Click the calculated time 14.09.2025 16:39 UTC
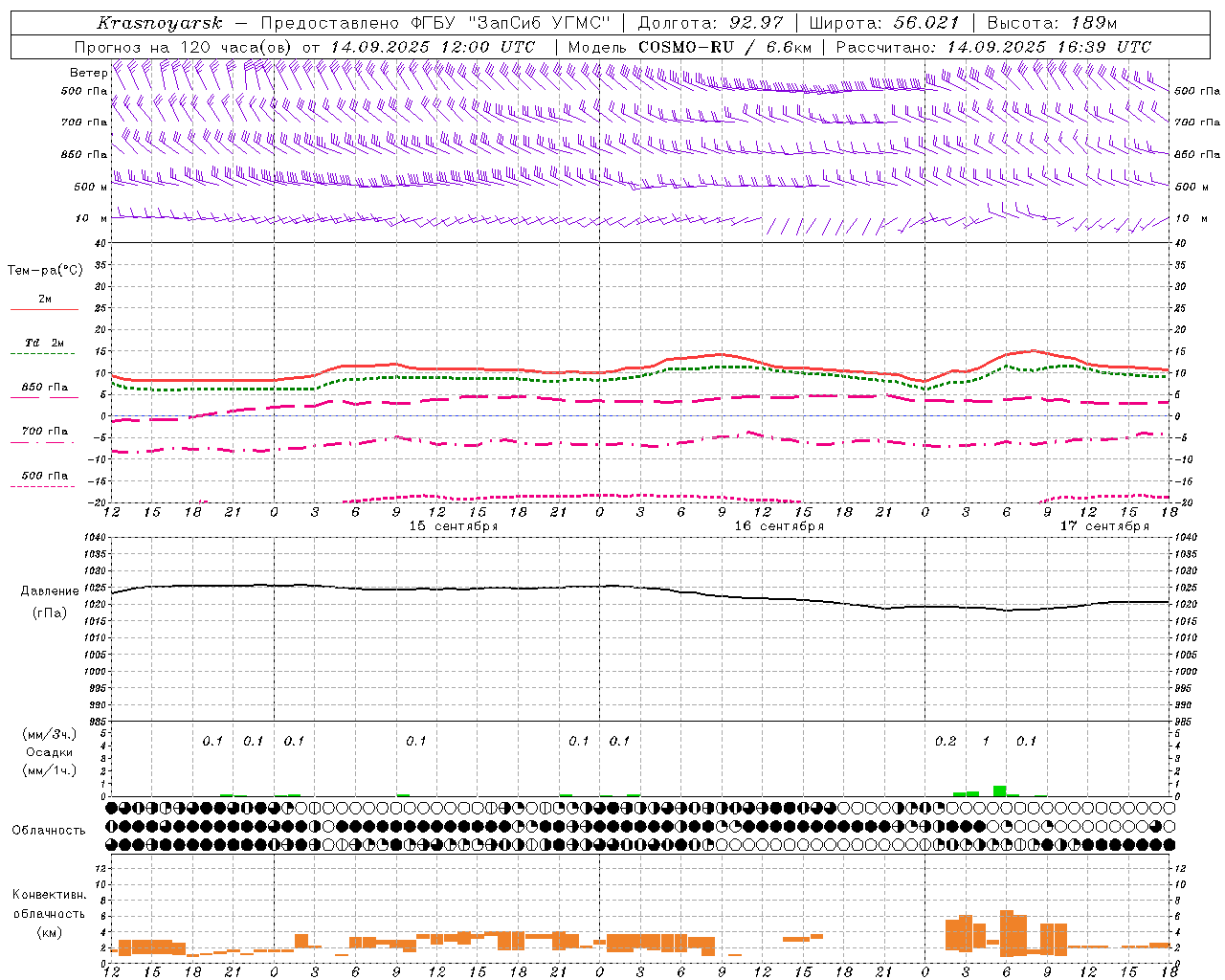The image size is (1225, 980). [x=1049, y=47]
